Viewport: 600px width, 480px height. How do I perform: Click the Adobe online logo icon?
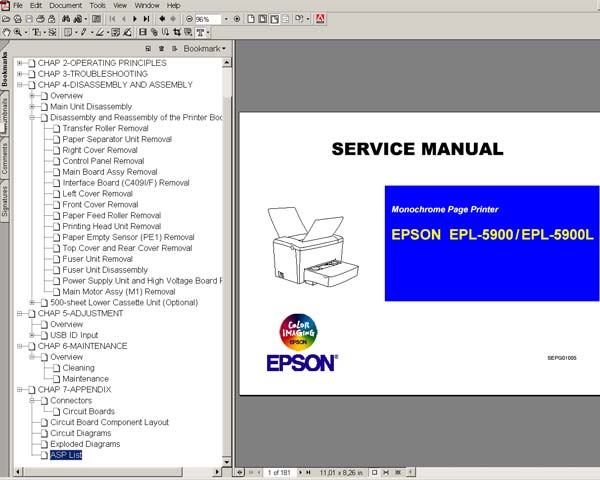click(320, 19)
